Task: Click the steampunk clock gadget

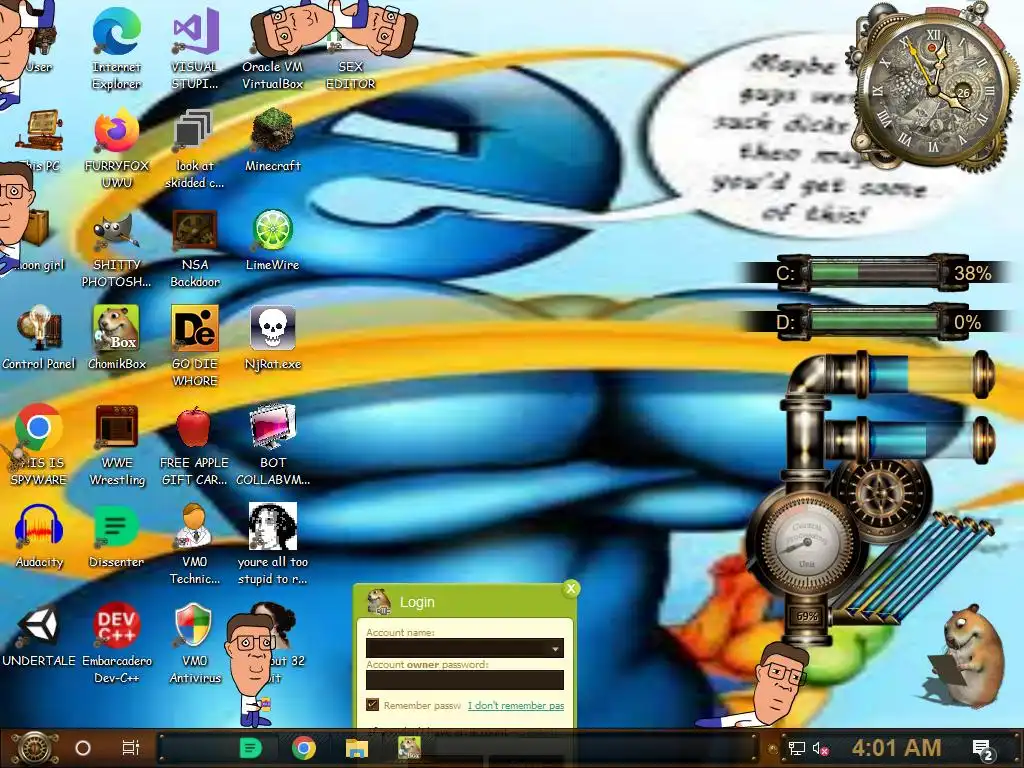Action: (x=934, y=88)
